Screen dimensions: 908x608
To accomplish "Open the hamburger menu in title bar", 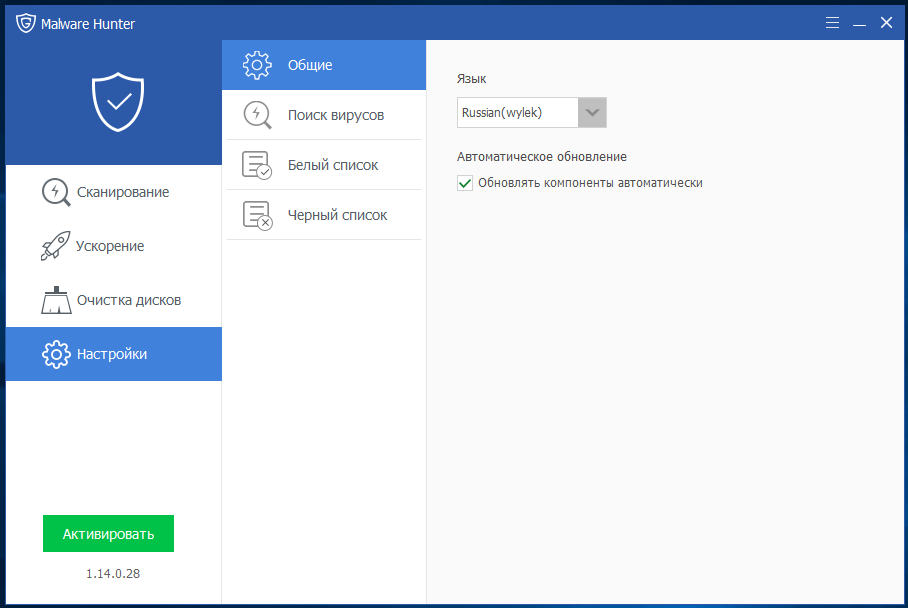I will pyautogui.click(x=832, y=23).
